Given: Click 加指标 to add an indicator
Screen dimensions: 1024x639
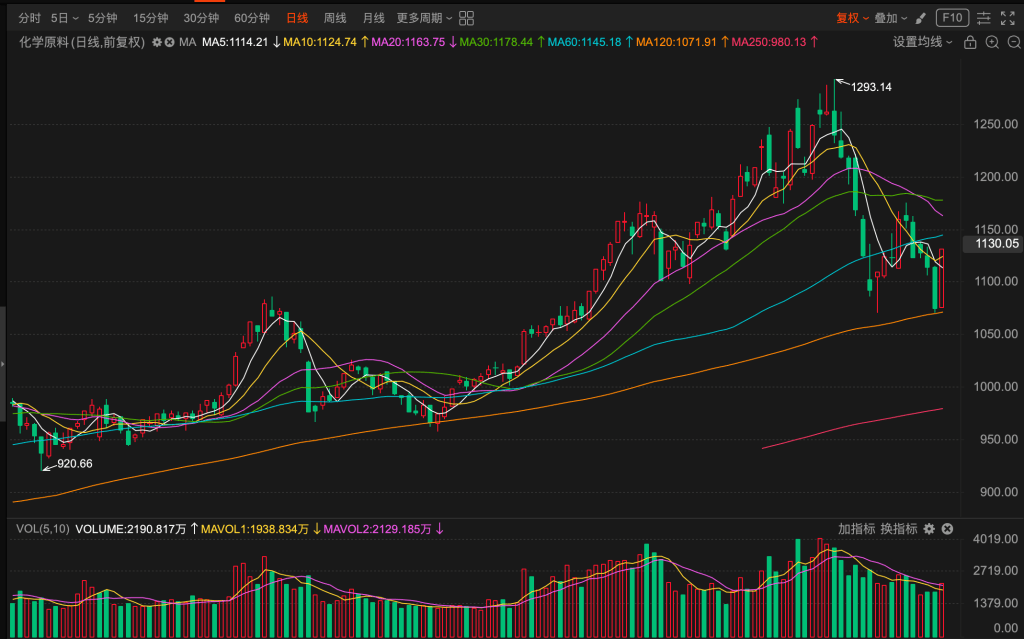Looking at the screenshot, I should pyautogui.click(x=857, y=529).
